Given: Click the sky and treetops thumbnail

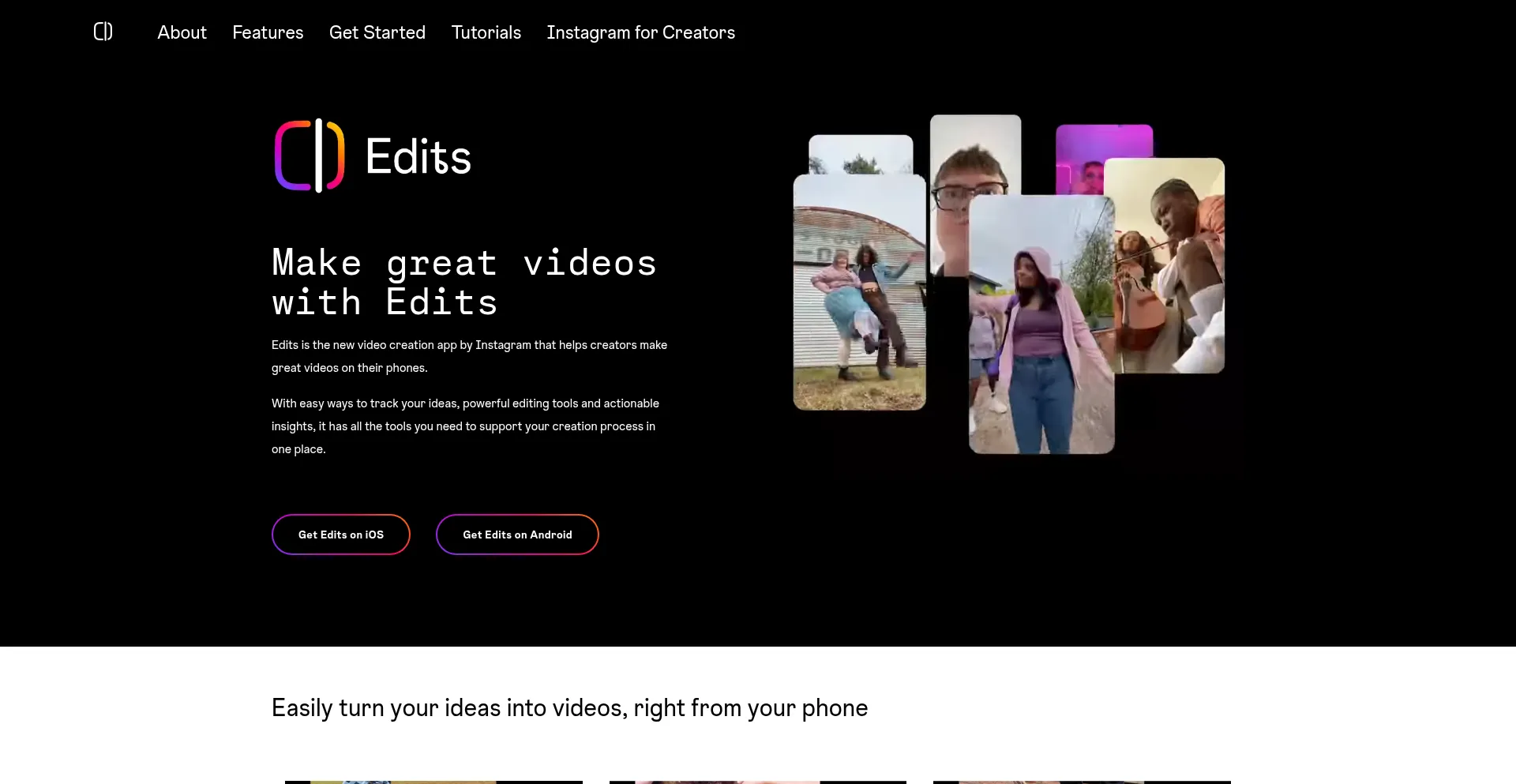Looking at the screenshot, I should pos(861,154).
